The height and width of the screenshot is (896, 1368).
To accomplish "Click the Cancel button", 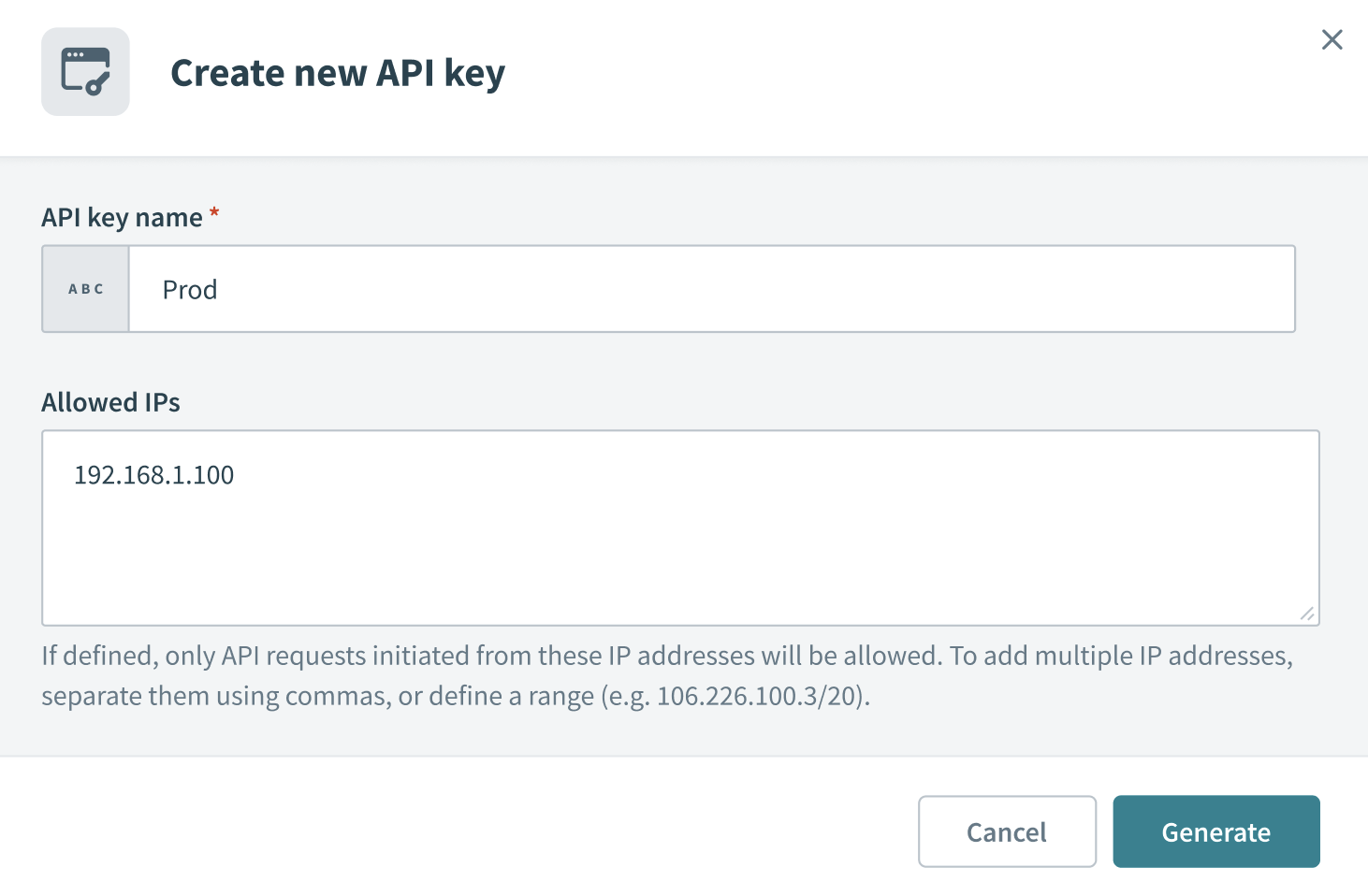I will coord(1007,831).
